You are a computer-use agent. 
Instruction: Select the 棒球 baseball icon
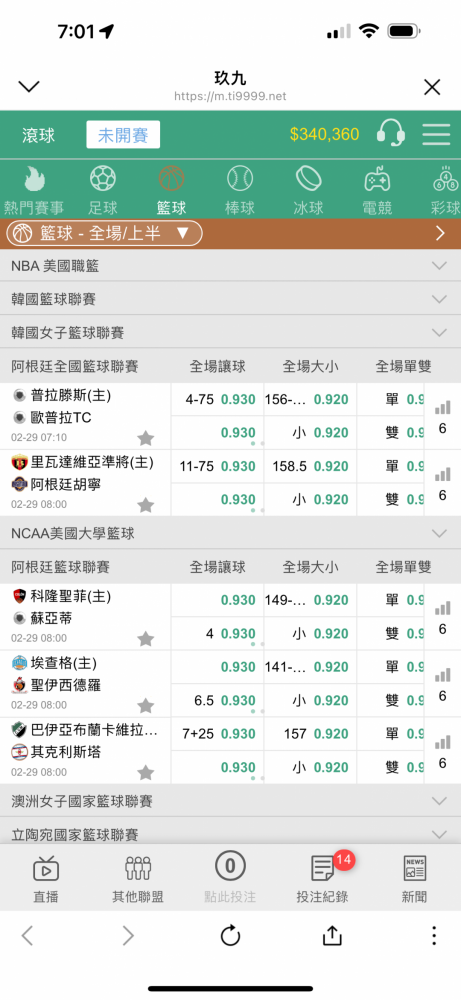click(x=240, y=179)
